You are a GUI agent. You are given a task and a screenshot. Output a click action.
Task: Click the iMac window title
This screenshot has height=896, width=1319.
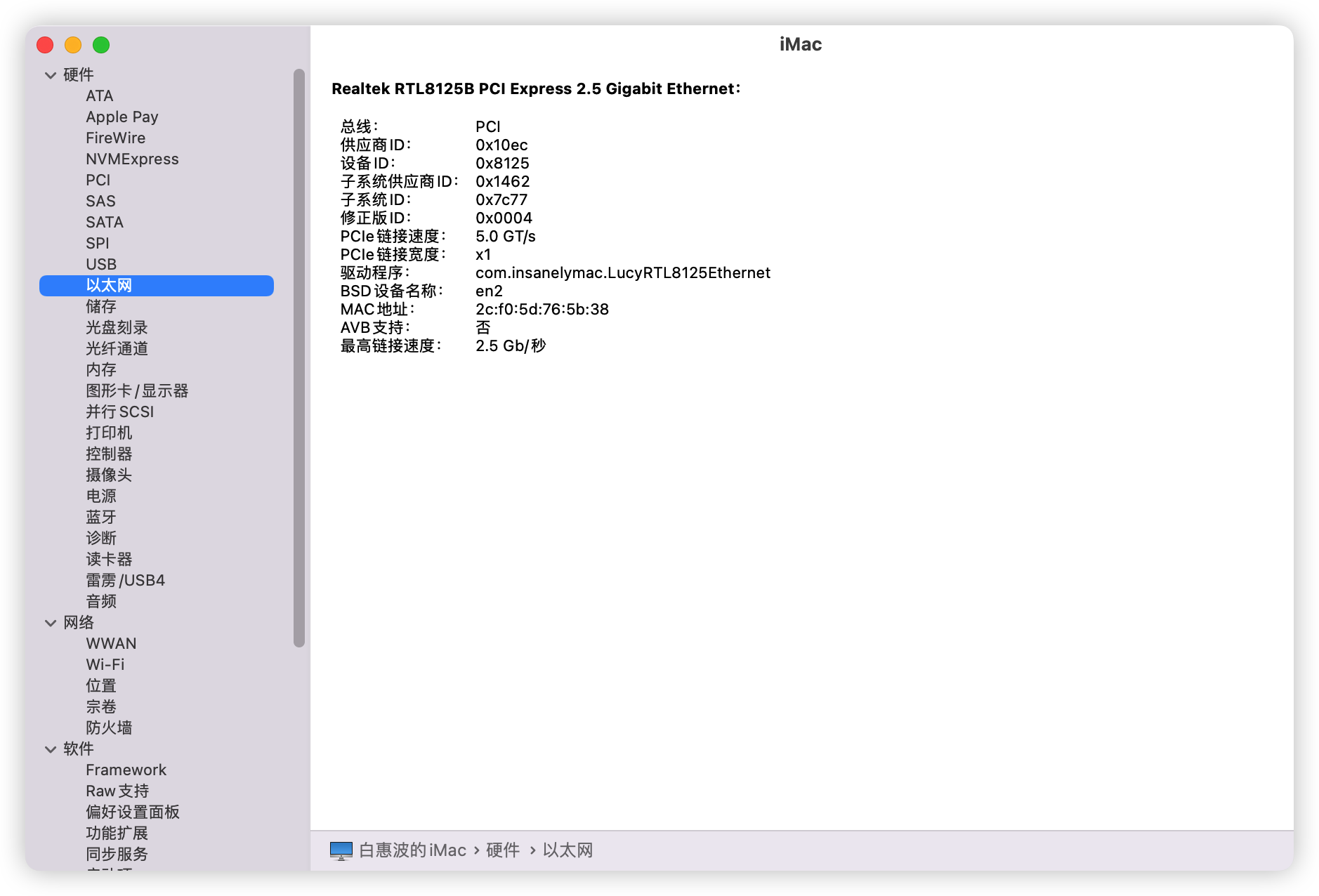pos(801,44)
